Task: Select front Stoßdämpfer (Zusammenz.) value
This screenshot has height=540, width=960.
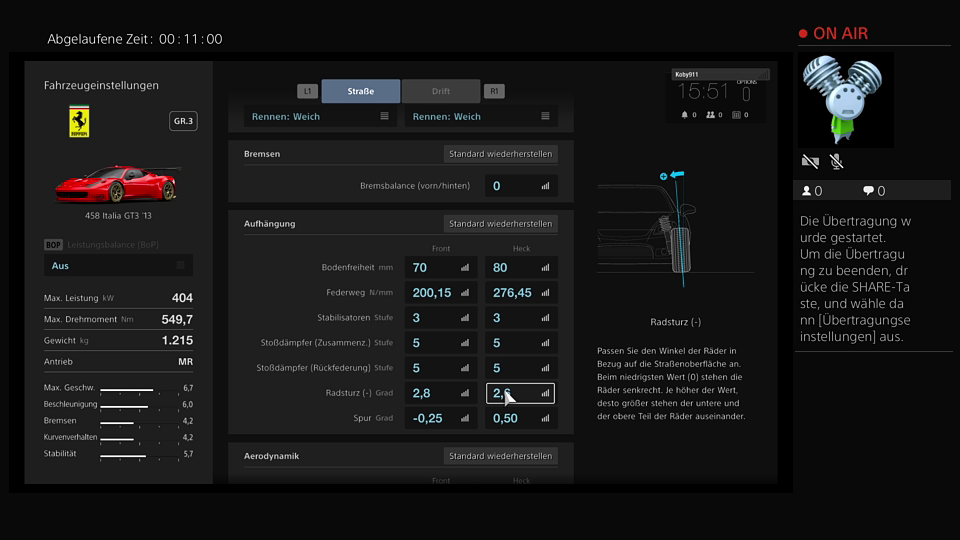Action: (441, 343)
